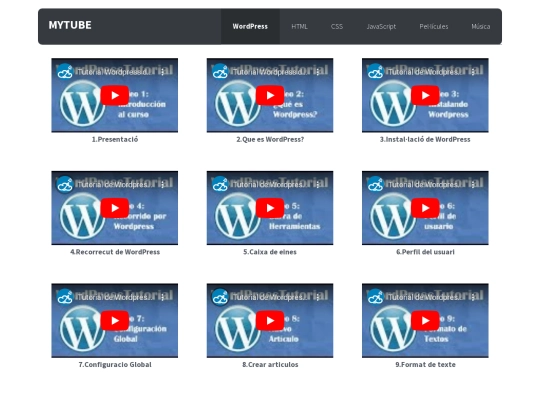Open more options menu on 9.Format de texte video
540x405 pixels.
click(x=473, y=297)
